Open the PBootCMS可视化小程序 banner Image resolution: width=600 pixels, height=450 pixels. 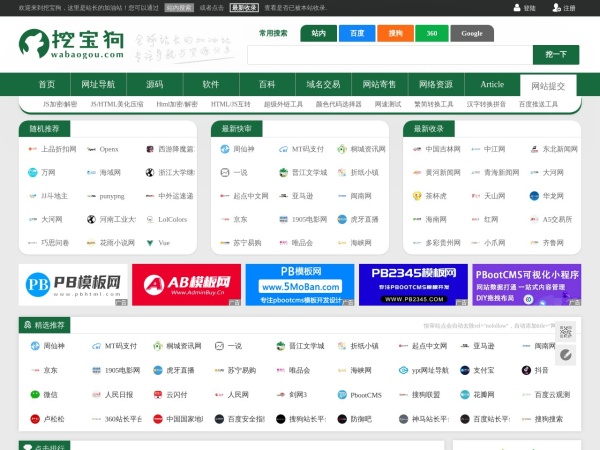pyautogui.click(x=527, y=285)
